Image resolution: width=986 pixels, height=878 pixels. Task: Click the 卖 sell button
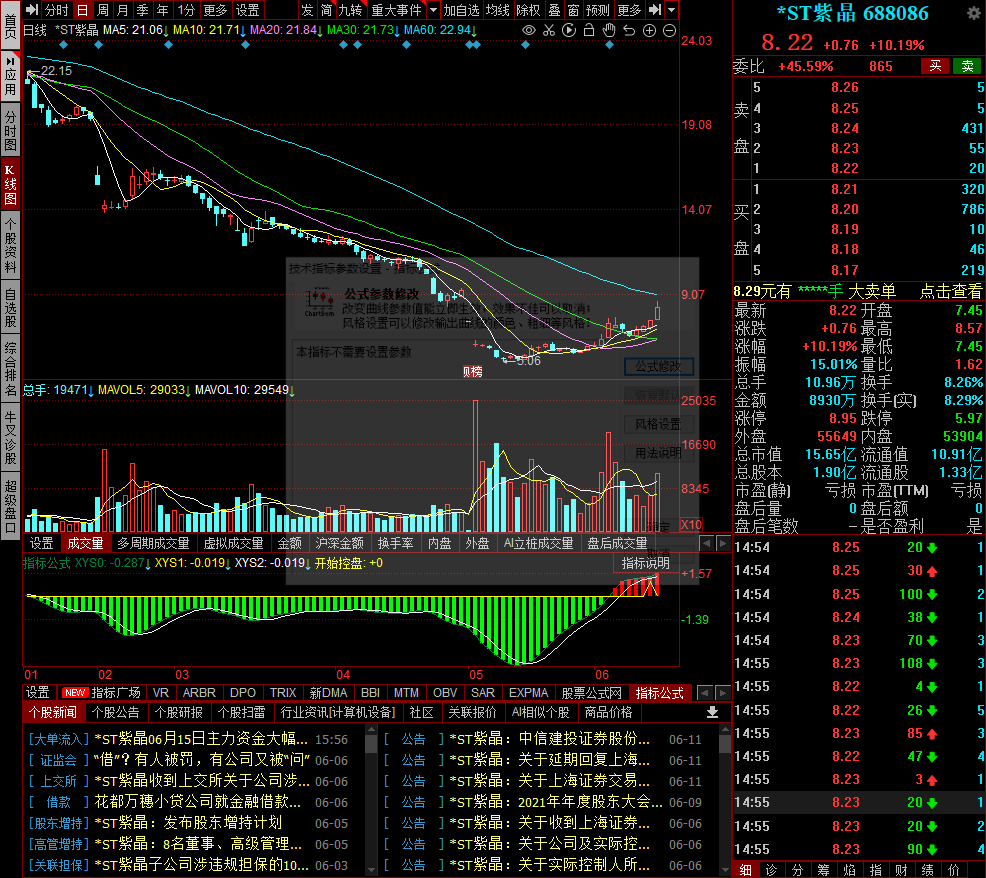point(967,66)
